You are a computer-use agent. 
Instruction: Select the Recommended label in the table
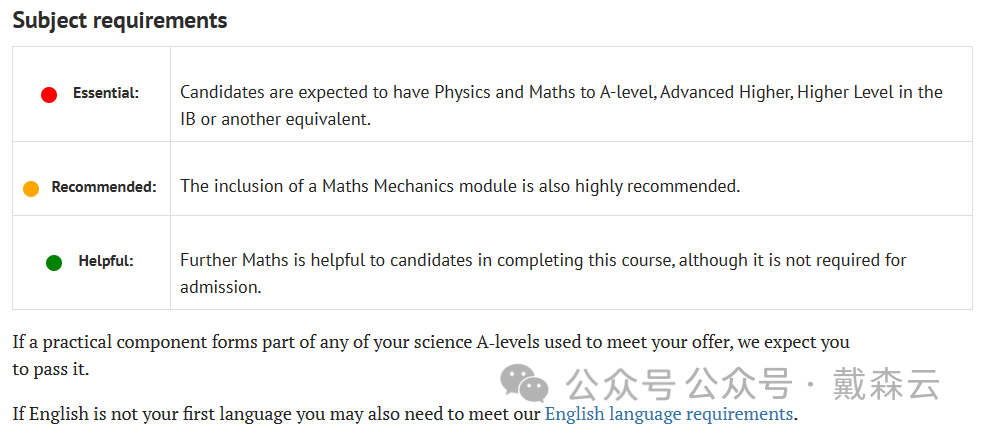(104, 187)
